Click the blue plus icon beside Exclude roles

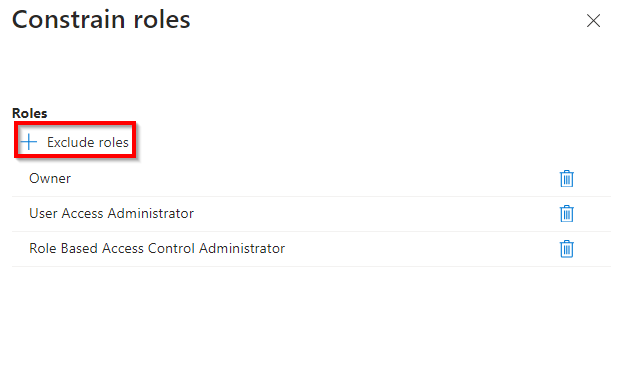[29, 142]
